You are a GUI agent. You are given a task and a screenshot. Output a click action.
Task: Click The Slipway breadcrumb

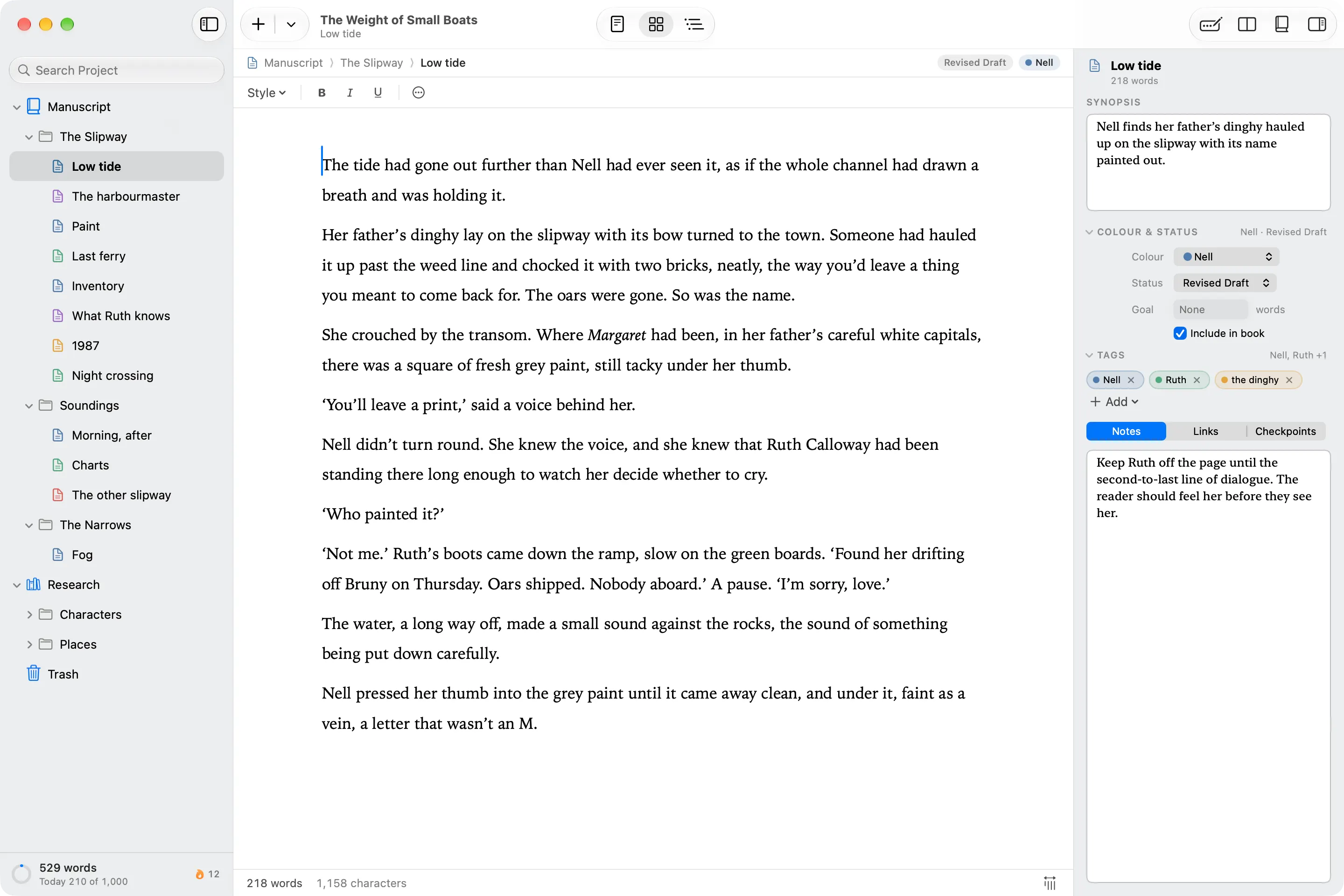[x=371, y=63]
